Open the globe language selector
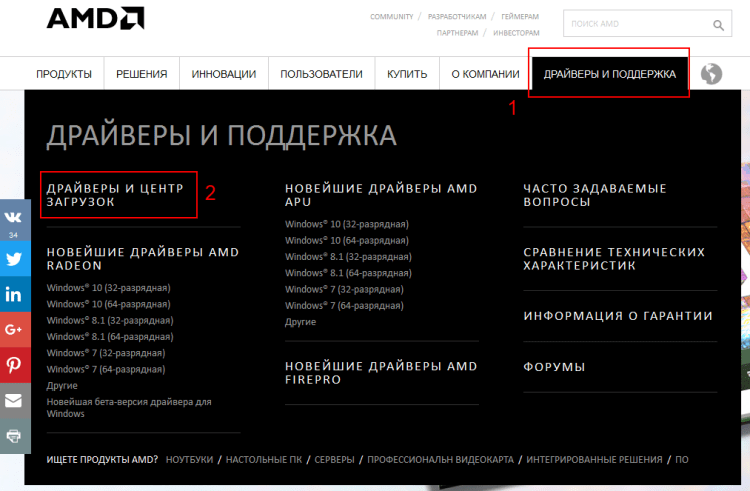The image size is (750, 491). [x=712, y=74]
